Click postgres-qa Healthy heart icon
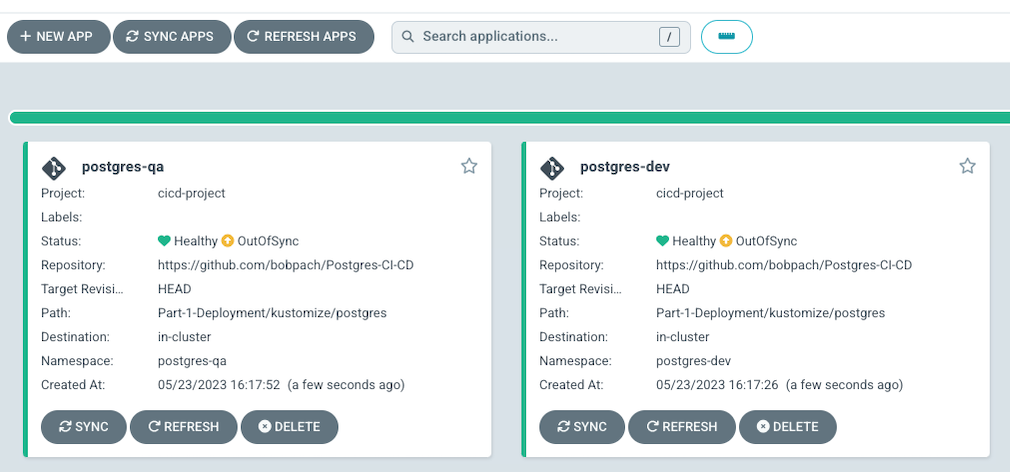This screenshot has width=1010, height=472. click(165, 241)
